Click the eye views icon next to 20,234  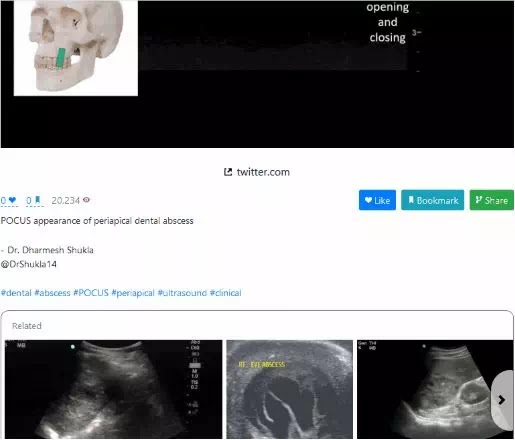coord(86,200)
